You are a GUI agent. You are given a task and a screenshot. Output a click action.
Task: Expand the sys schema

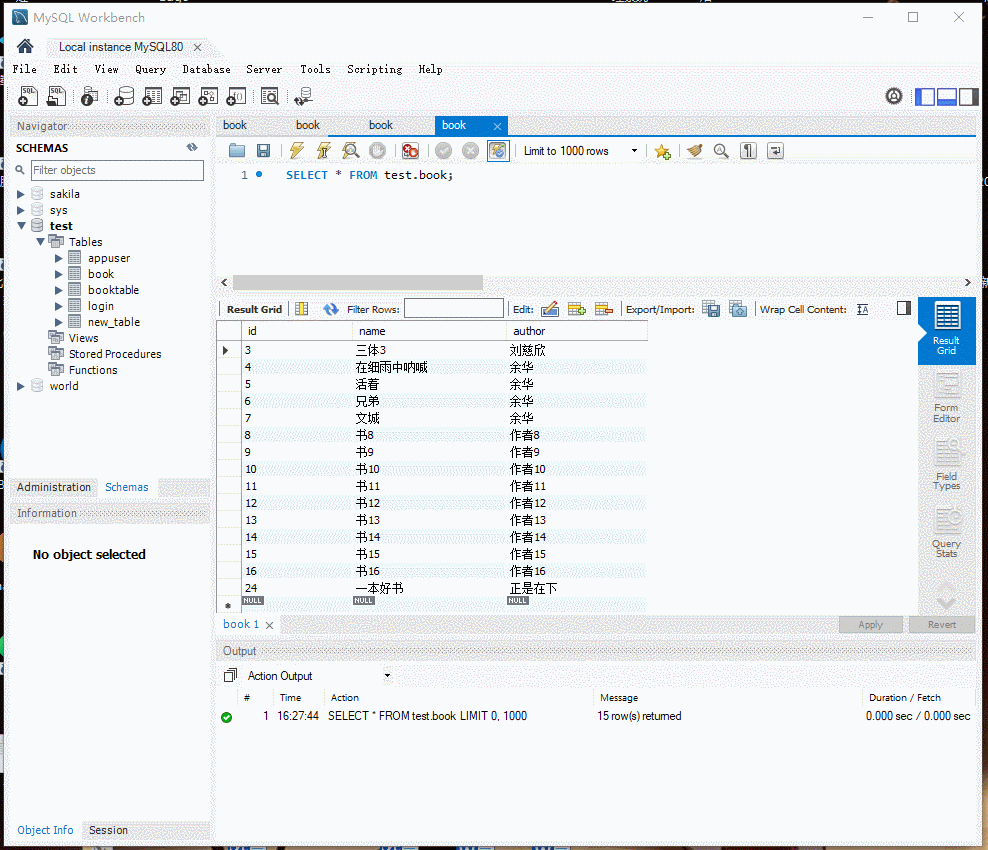coord(21,210)
